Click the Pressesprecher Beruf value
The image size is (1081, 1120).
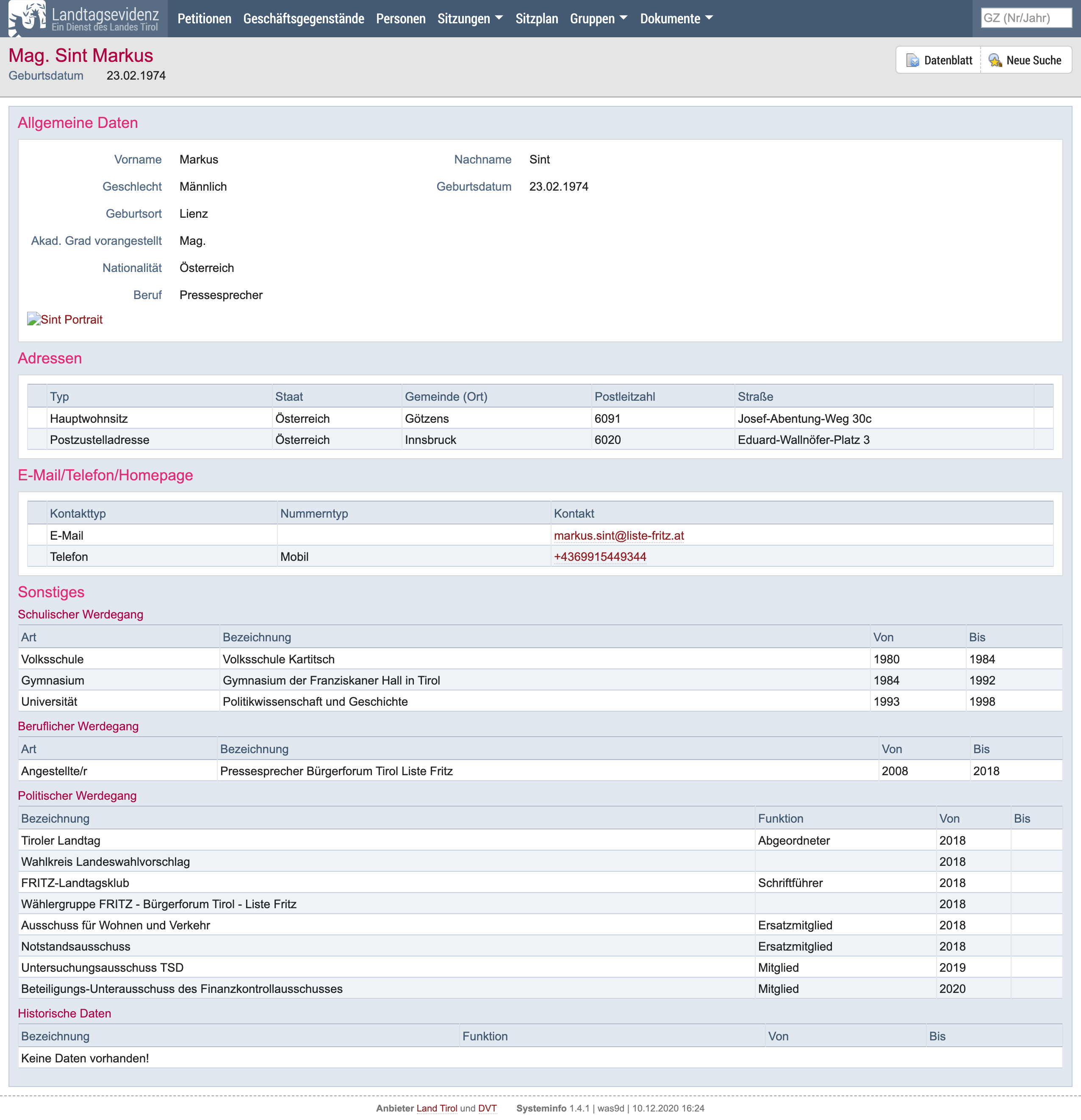click(x=221, y=295)
